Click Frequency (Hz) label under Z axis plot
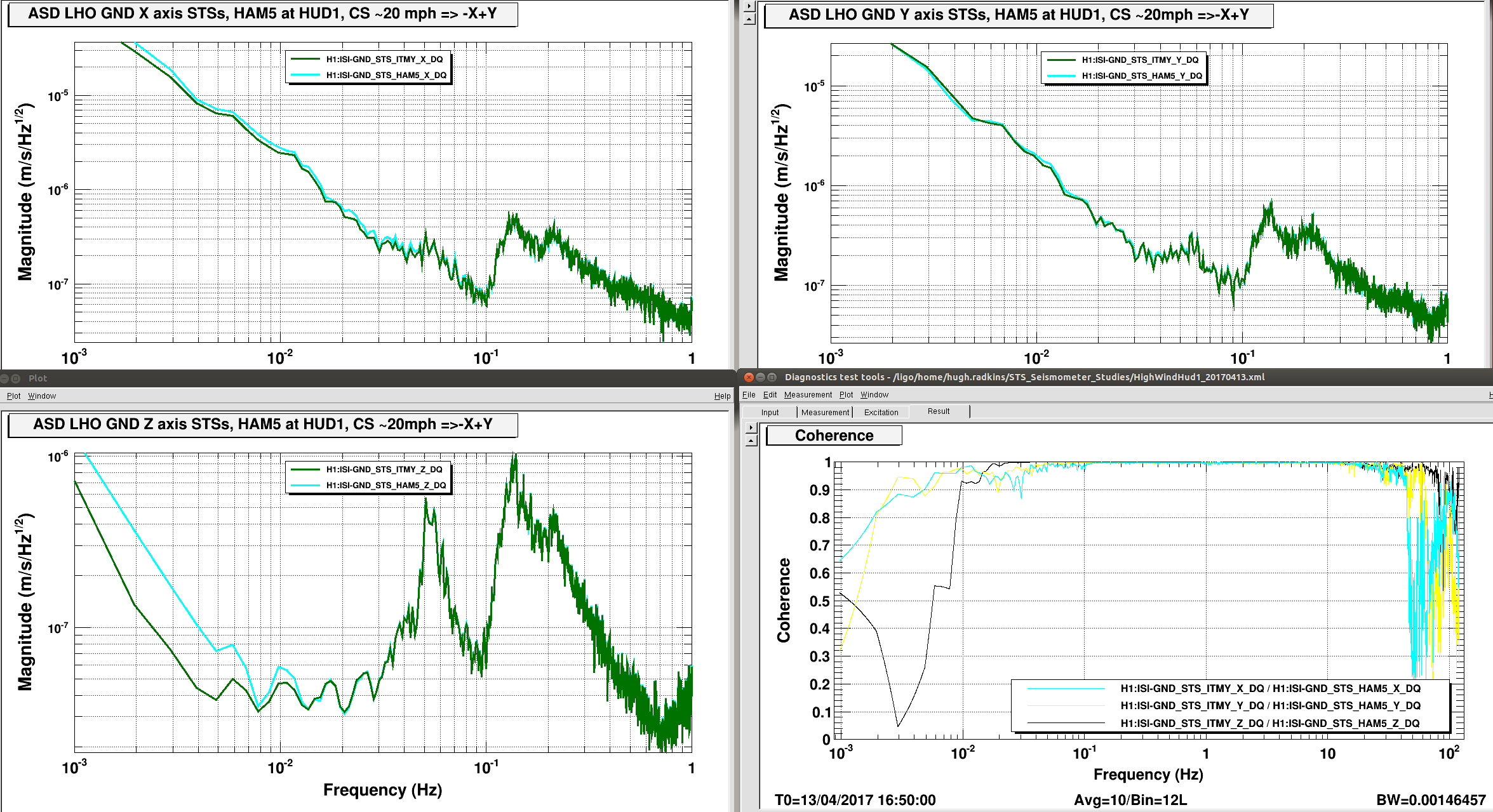The image size is (1493, 812). click(x=382, y=790)
